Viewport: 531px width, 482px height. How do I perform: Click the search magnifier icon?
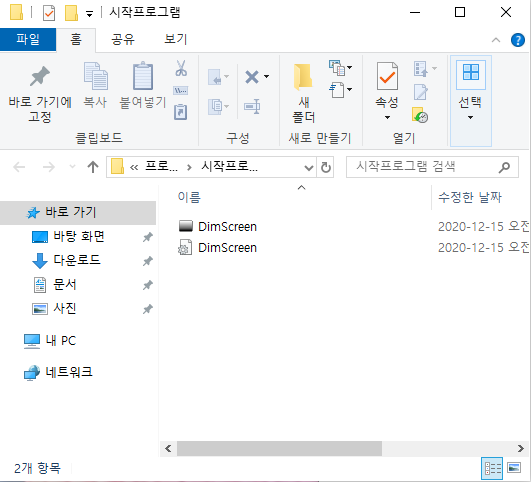[504, 167]
